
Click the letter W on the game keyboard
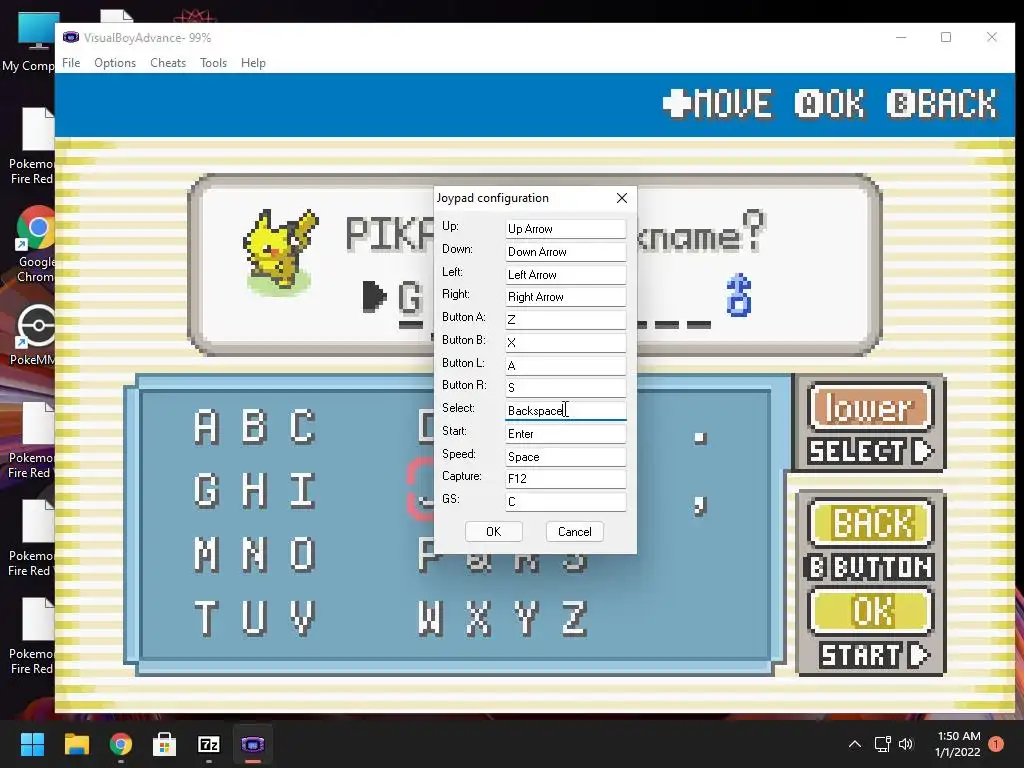(x=430, y=618)
